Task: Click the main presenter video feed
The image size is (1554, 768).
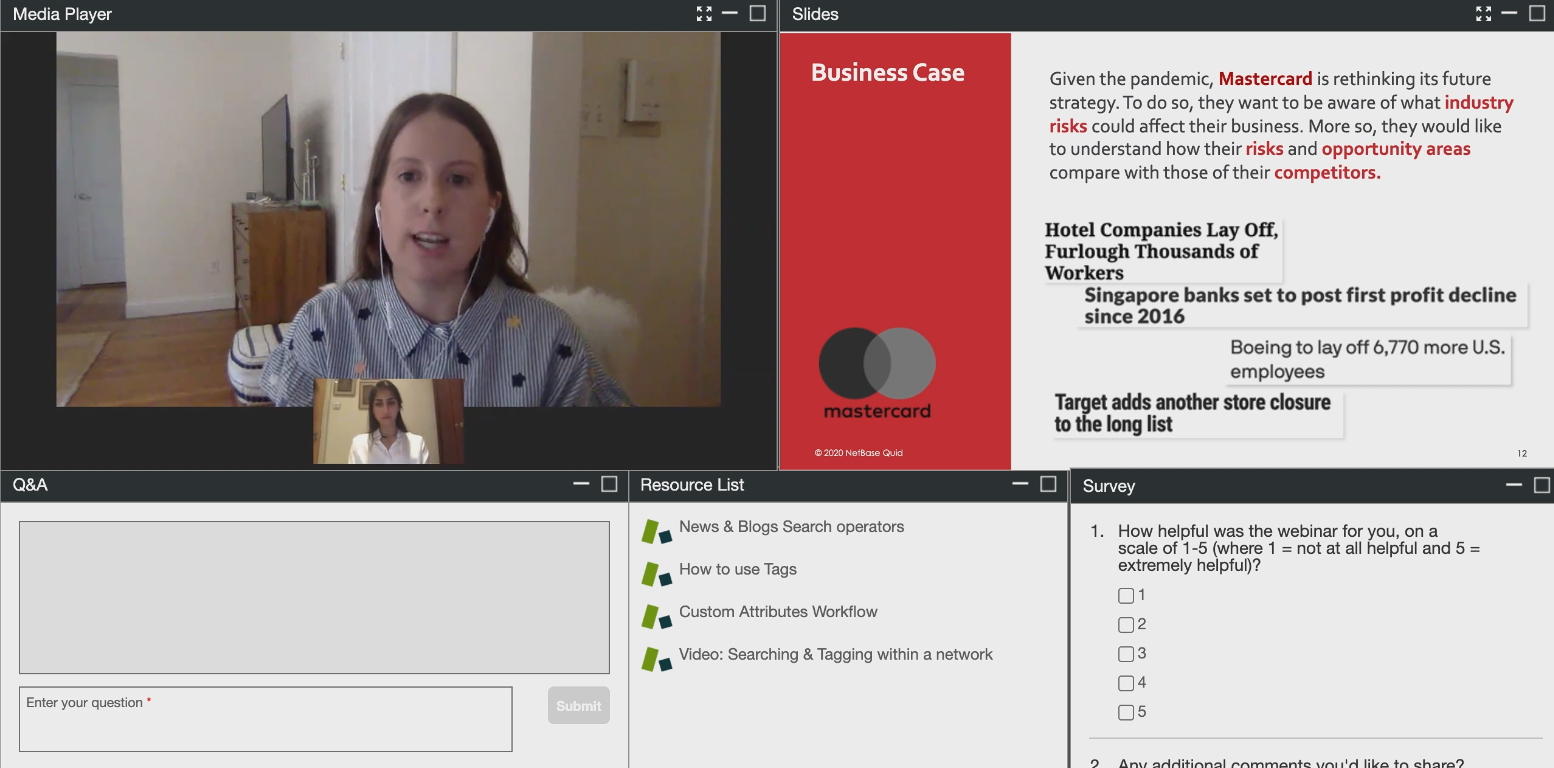Action: coord(388,219)
